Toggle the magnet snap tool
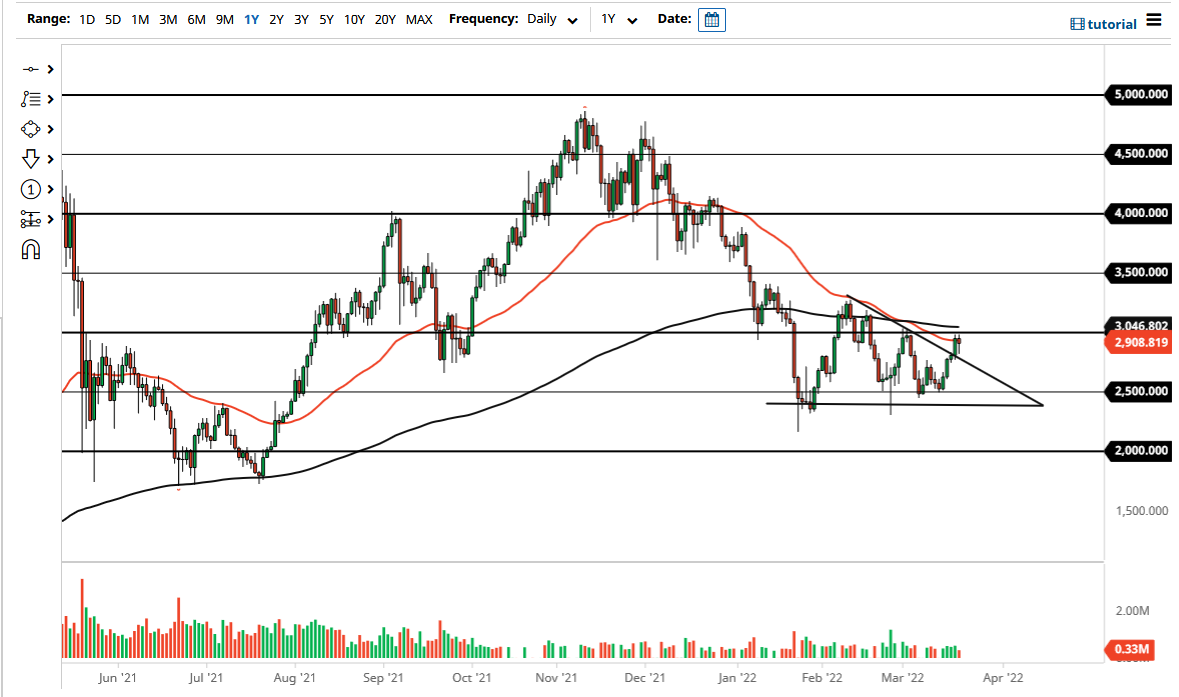 (x=31, y=250)
